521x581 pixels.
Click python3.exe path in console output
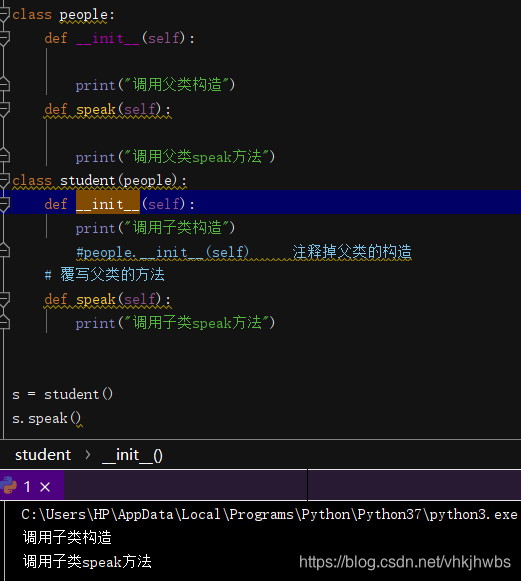point(269,515)
